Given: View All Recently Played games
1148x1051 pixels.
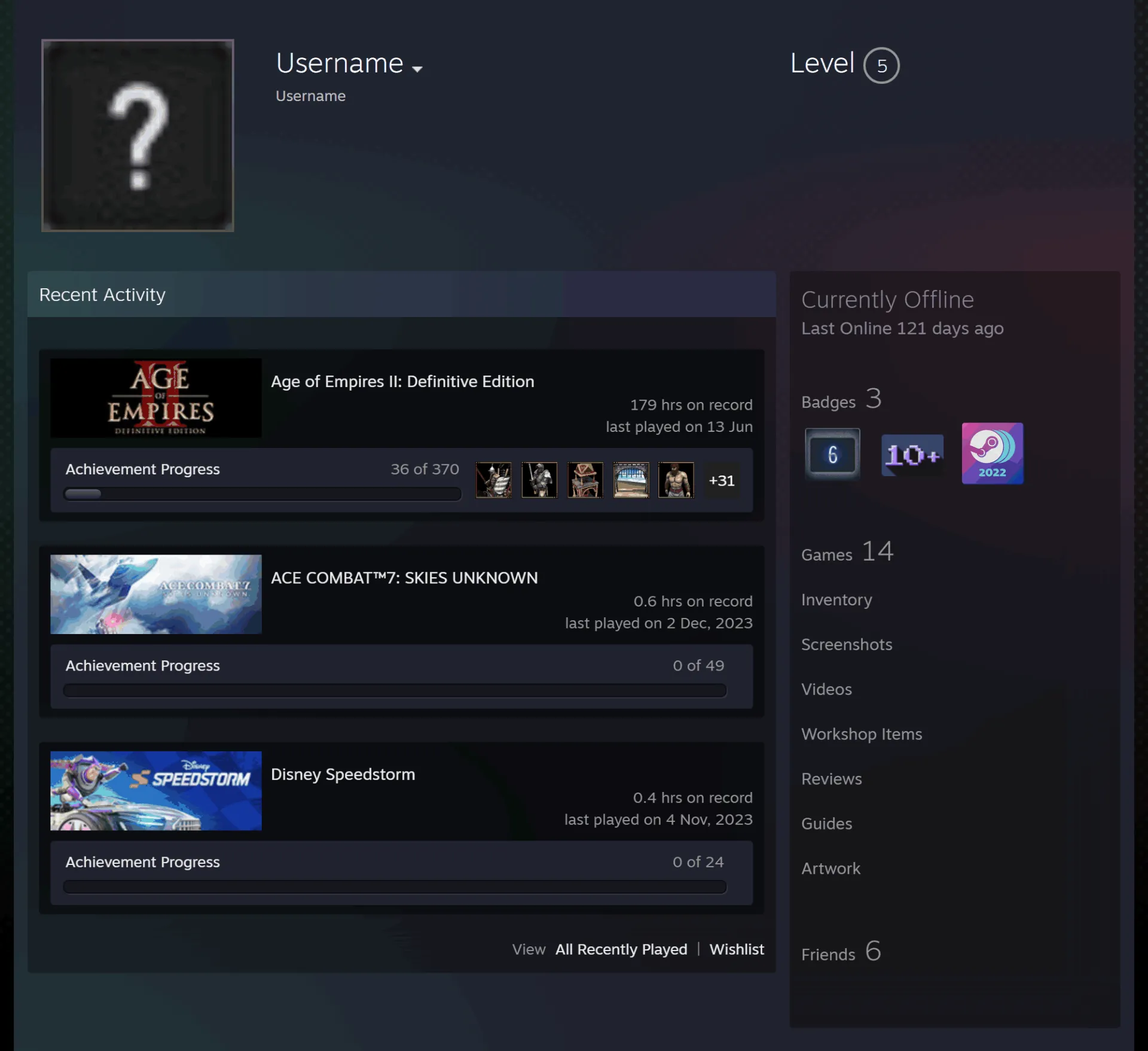Looking at the screenshot, I should (x=621, y=949).
